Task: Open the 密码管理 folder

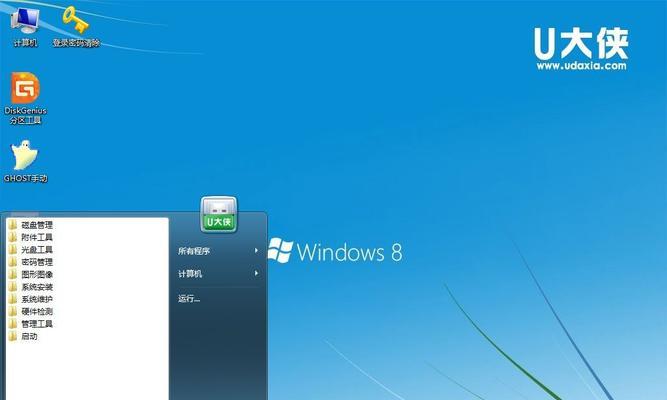Action: point(31,262)
